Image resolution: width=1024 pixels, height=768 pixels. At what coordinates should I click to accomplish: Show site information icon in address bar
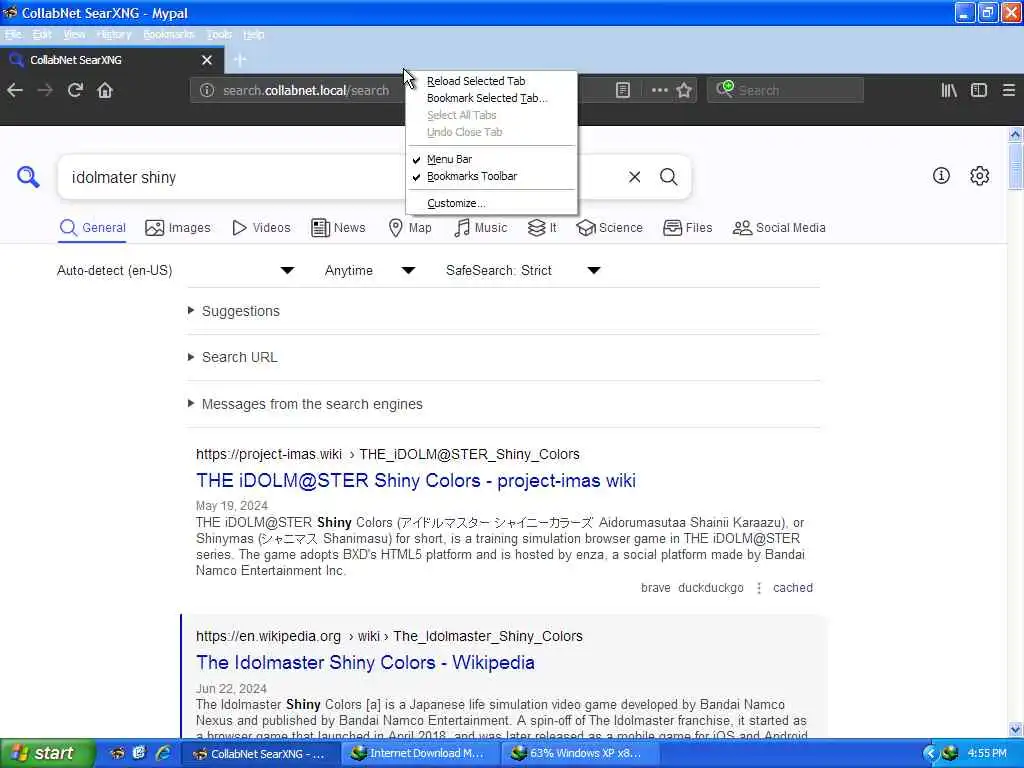tap(207, 90)
